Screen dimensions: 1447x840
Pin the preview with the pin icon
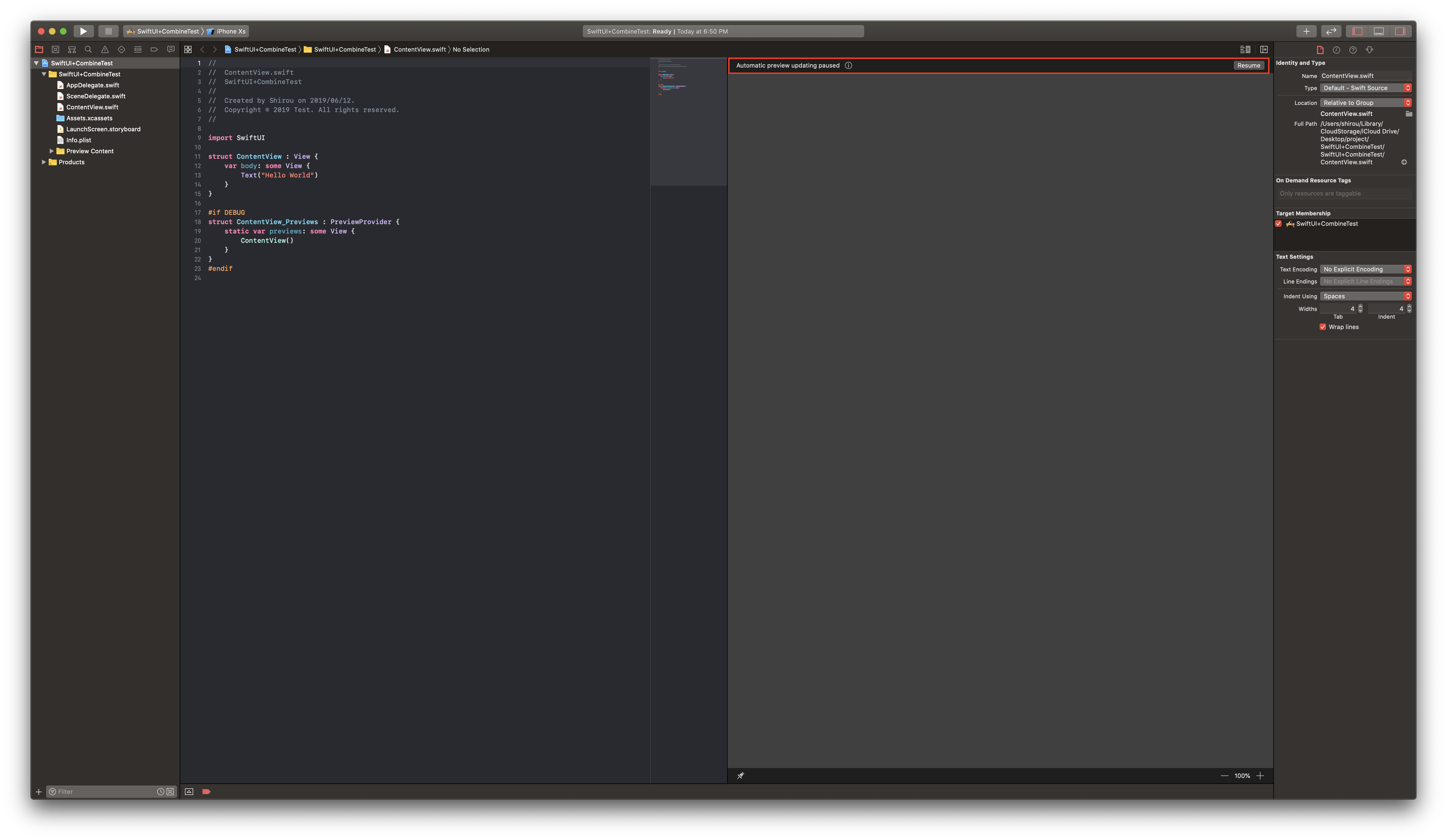(x=740, y=776)
